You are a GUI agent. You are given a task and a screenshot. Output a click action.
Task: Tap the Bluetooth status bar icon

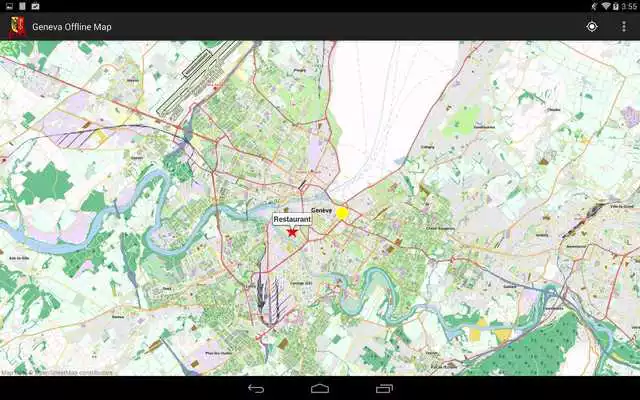click(x=594, y=6)
